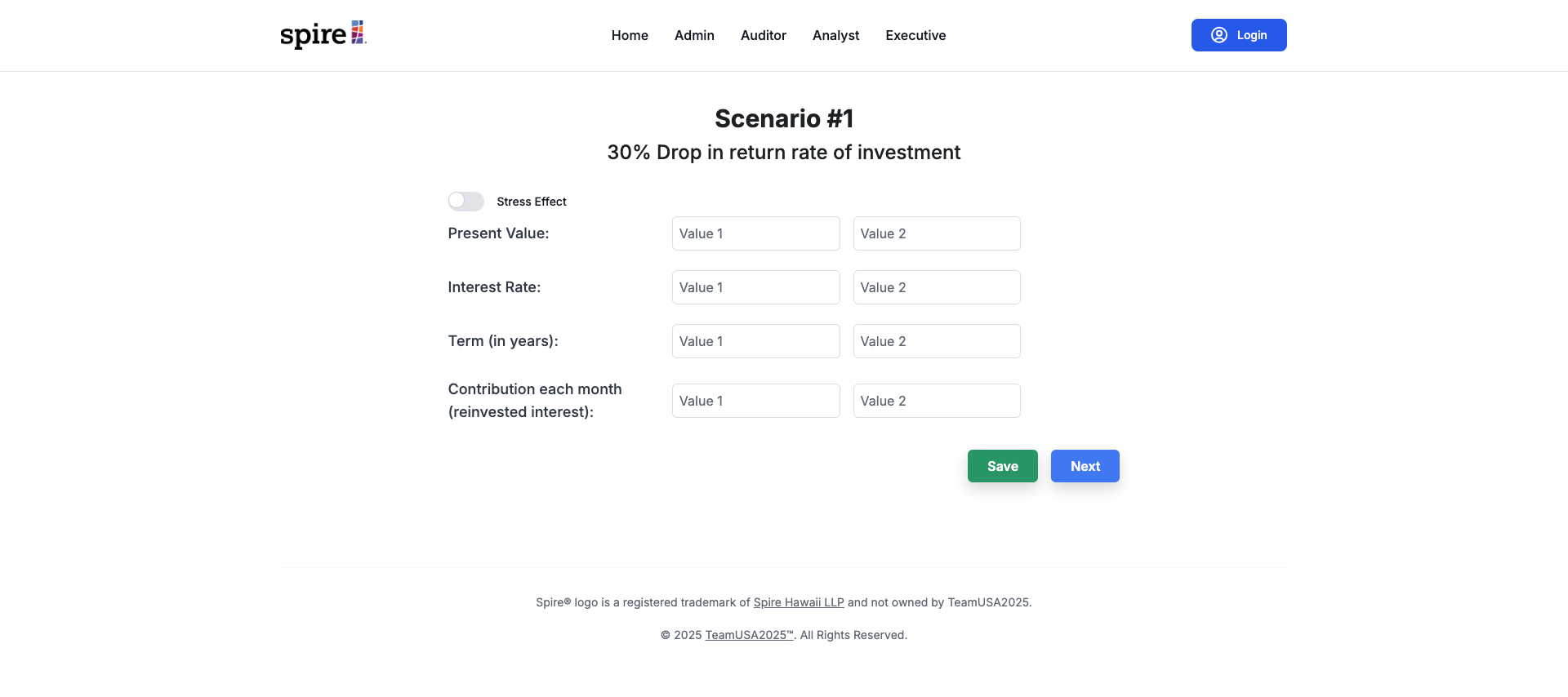Screen dimensions: 1568x697
Task: Focus Present Value's Value 1 field
Action: pyautogui.click(x=756, y=233)
